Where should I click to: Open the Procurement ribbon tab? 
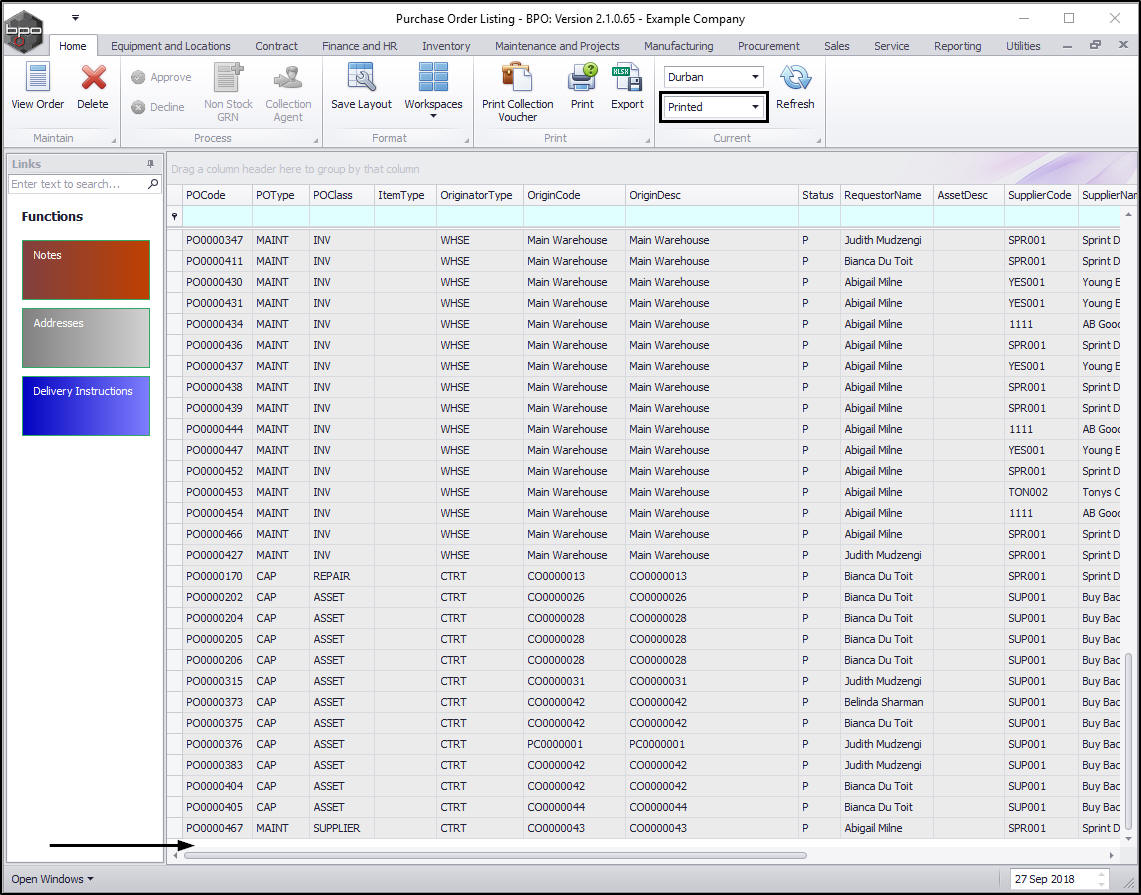[768, 46]
